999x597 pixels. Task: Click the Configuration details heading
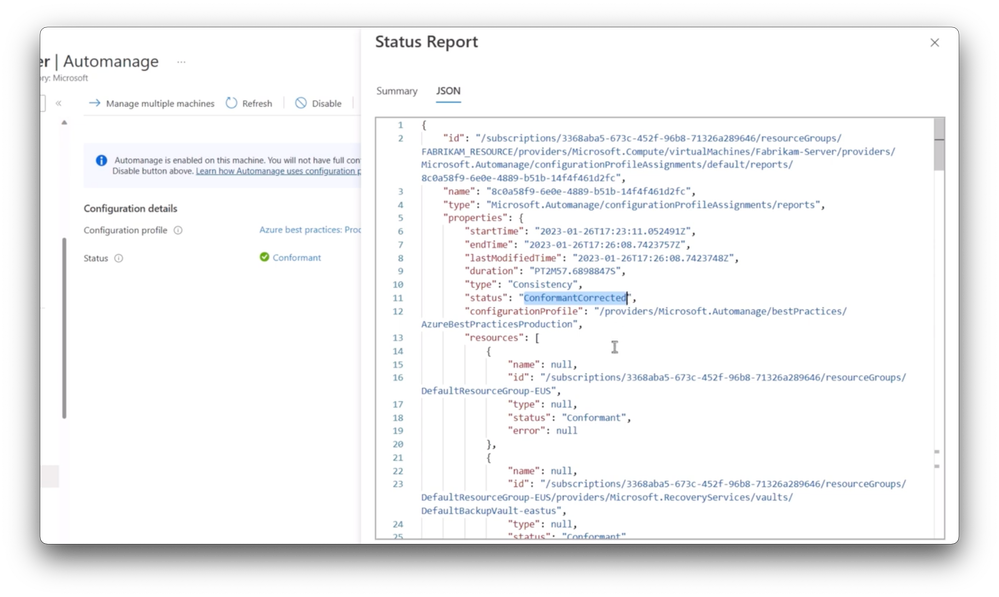click(131, 208)
